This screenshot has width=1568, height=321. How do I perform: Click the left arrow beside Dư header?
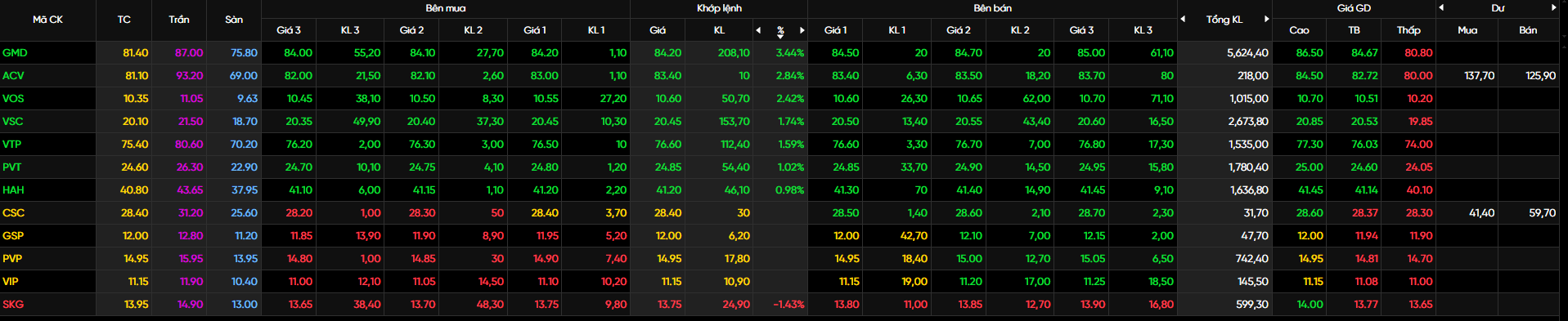1440,7
